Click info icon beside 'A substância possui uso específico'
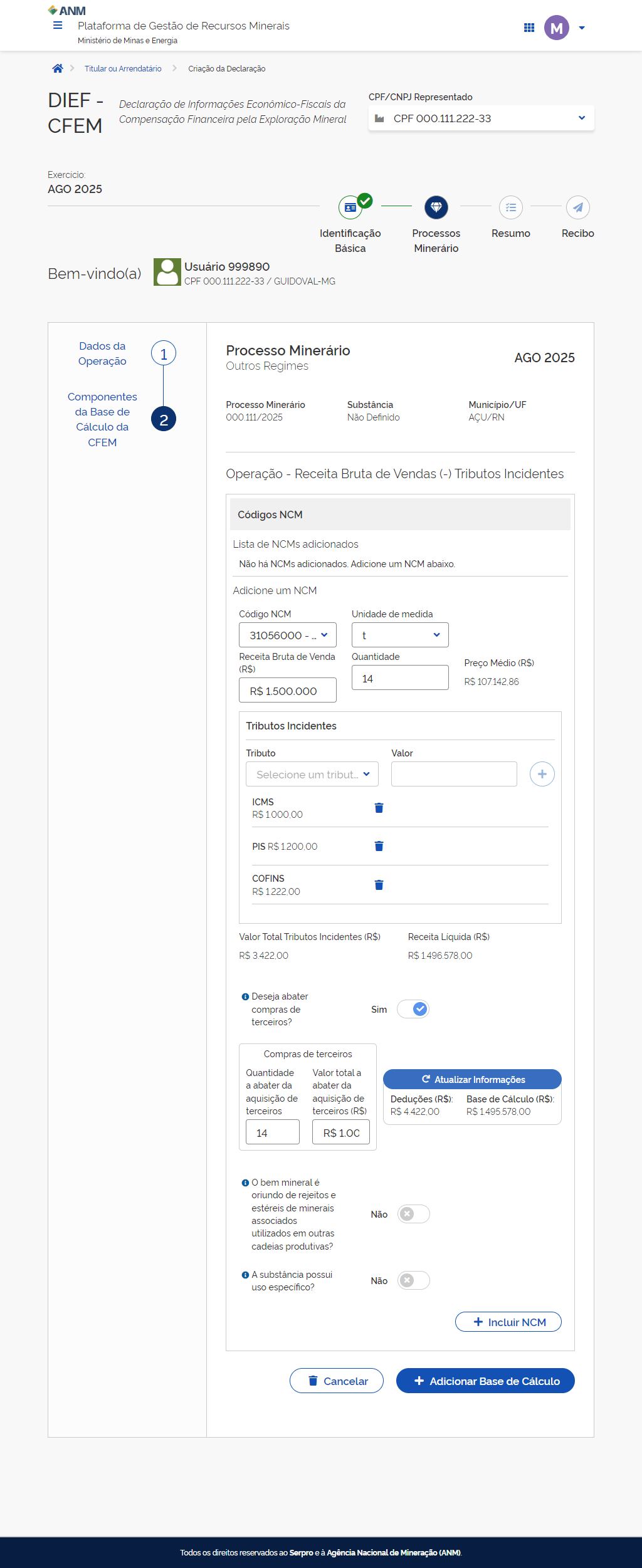The width and height of the screenshot is (642, 1568). click(245, 1275)
